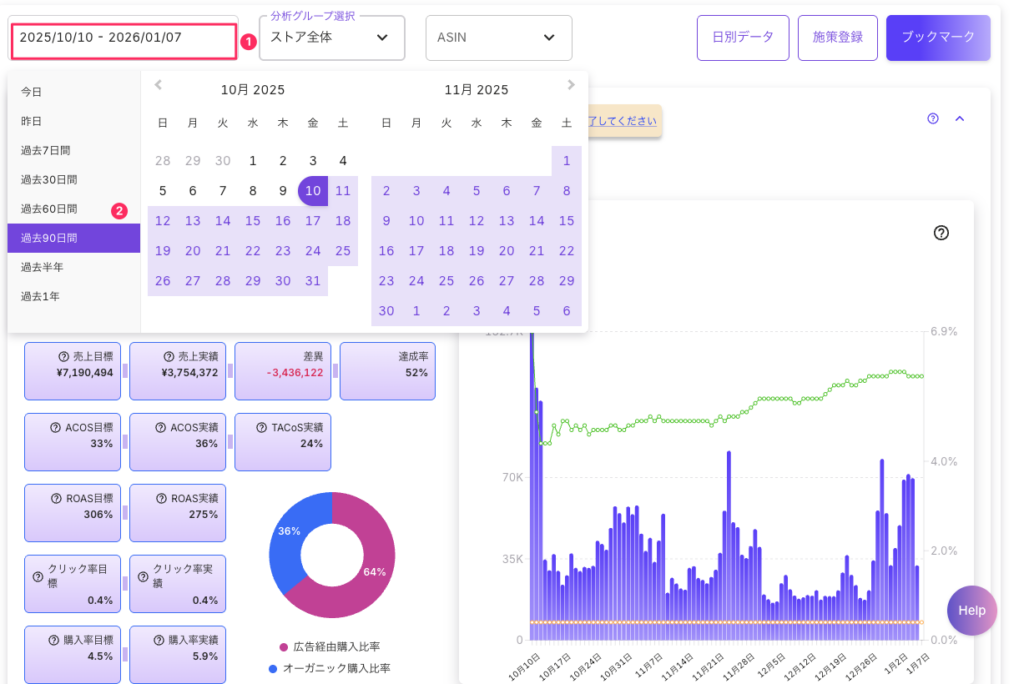Click help icon next to 売上目標
Viewport: 1024px width, 684px height.
[x=63, y=357]
